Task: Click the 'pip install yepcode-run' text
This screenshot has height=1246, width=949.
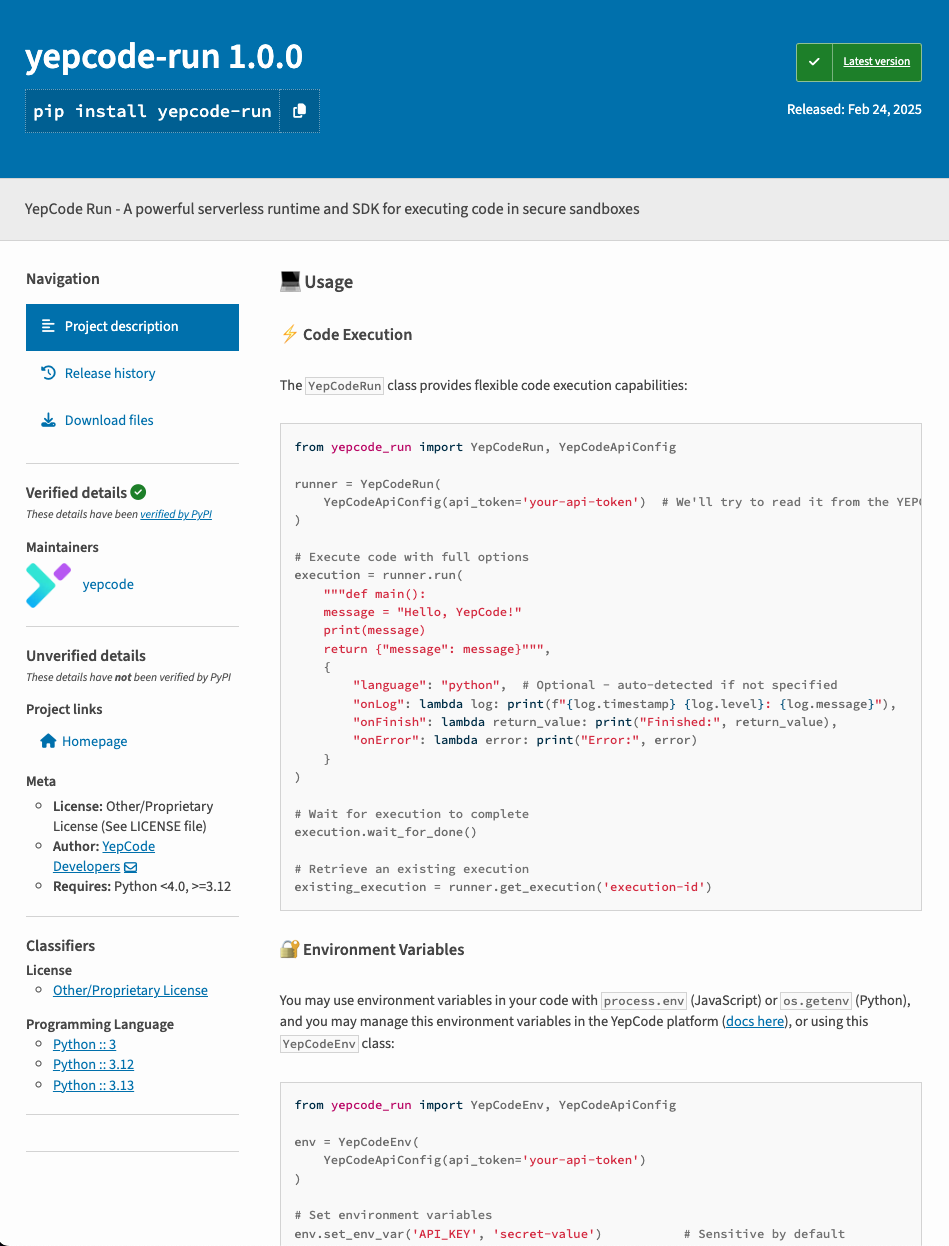Action: 152,111
